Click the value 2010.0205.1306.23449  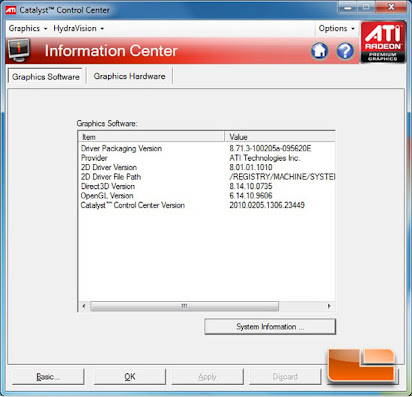pyautogui.click(x=267, y=205)
